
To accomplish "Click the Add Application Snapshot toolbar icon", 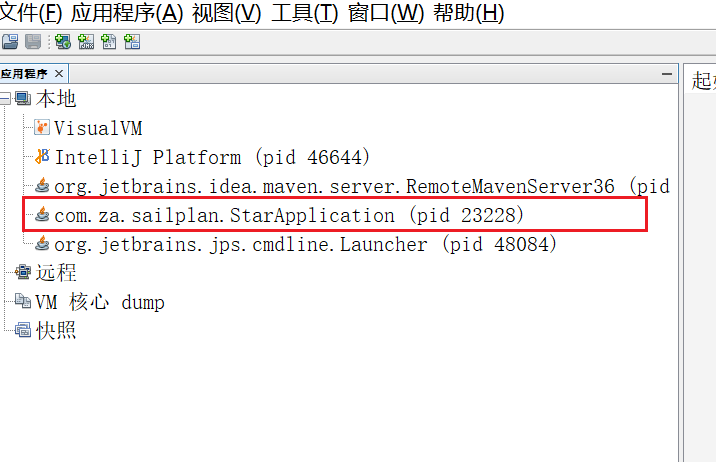I will click(132, 42).
